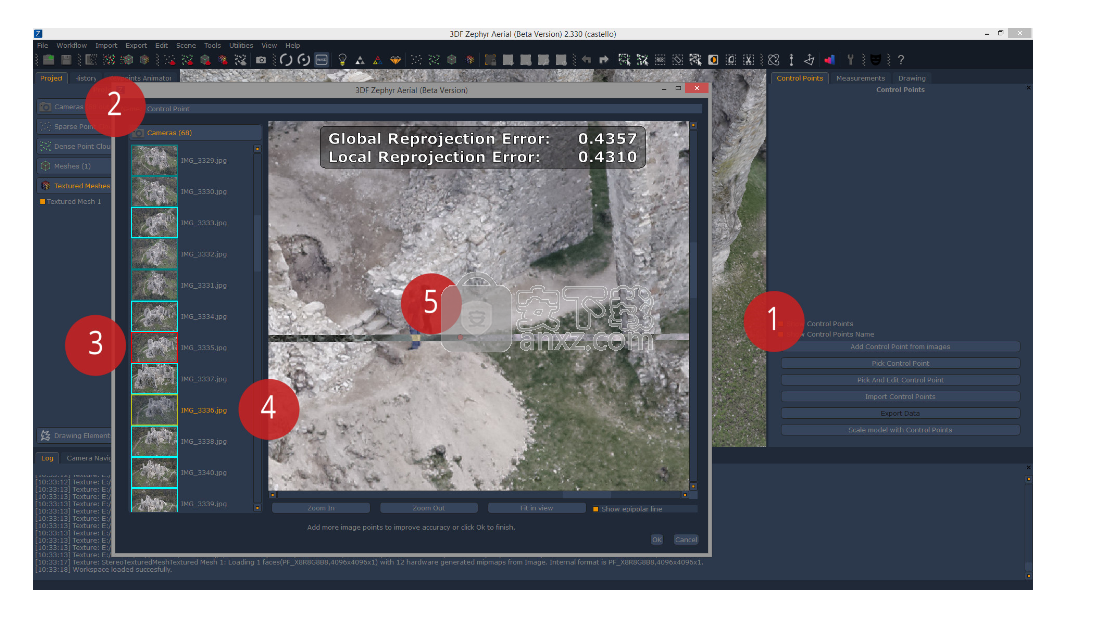Click the hand-pick points toolbar icon
This screenshot has height=627, width=1098.
tap(240, 60)
